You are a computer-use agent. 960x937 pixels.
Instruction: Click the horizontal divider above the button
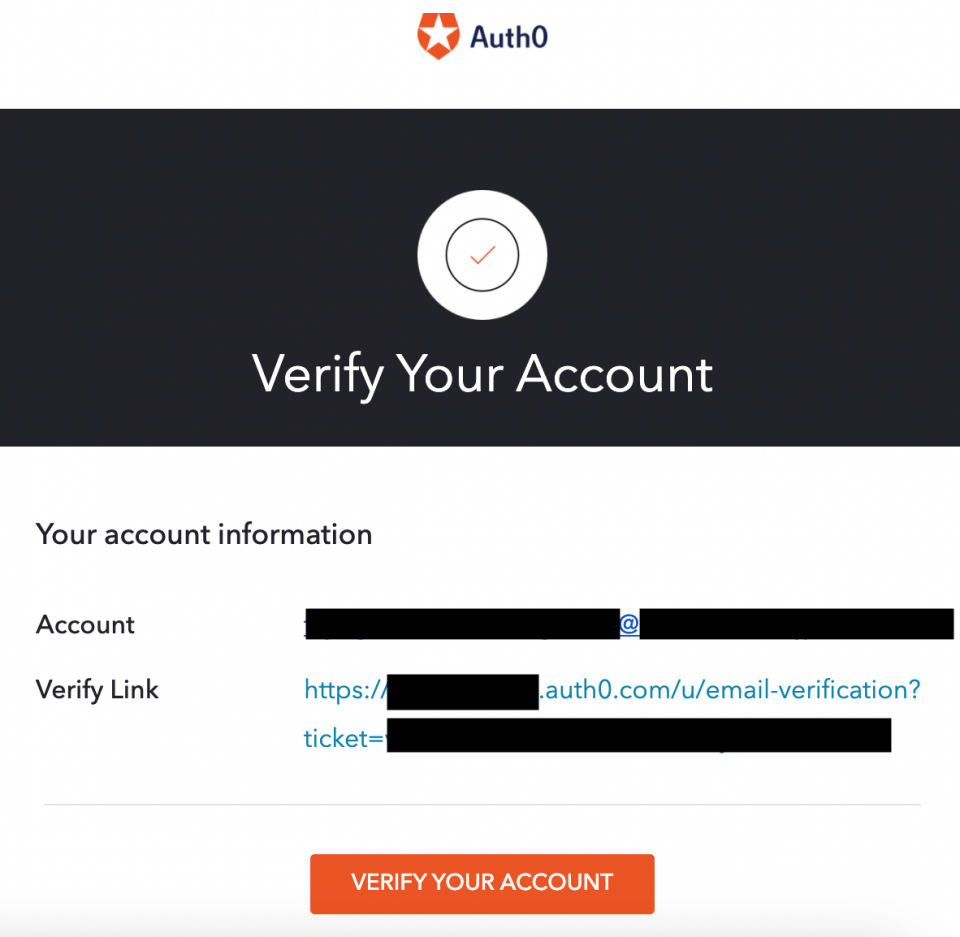tap(482, 800)
